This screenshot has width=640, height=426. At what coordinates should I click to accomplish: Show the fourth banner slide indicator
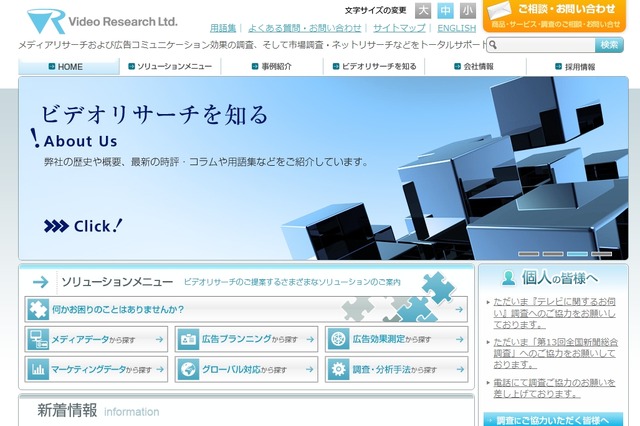click(602, 254)
